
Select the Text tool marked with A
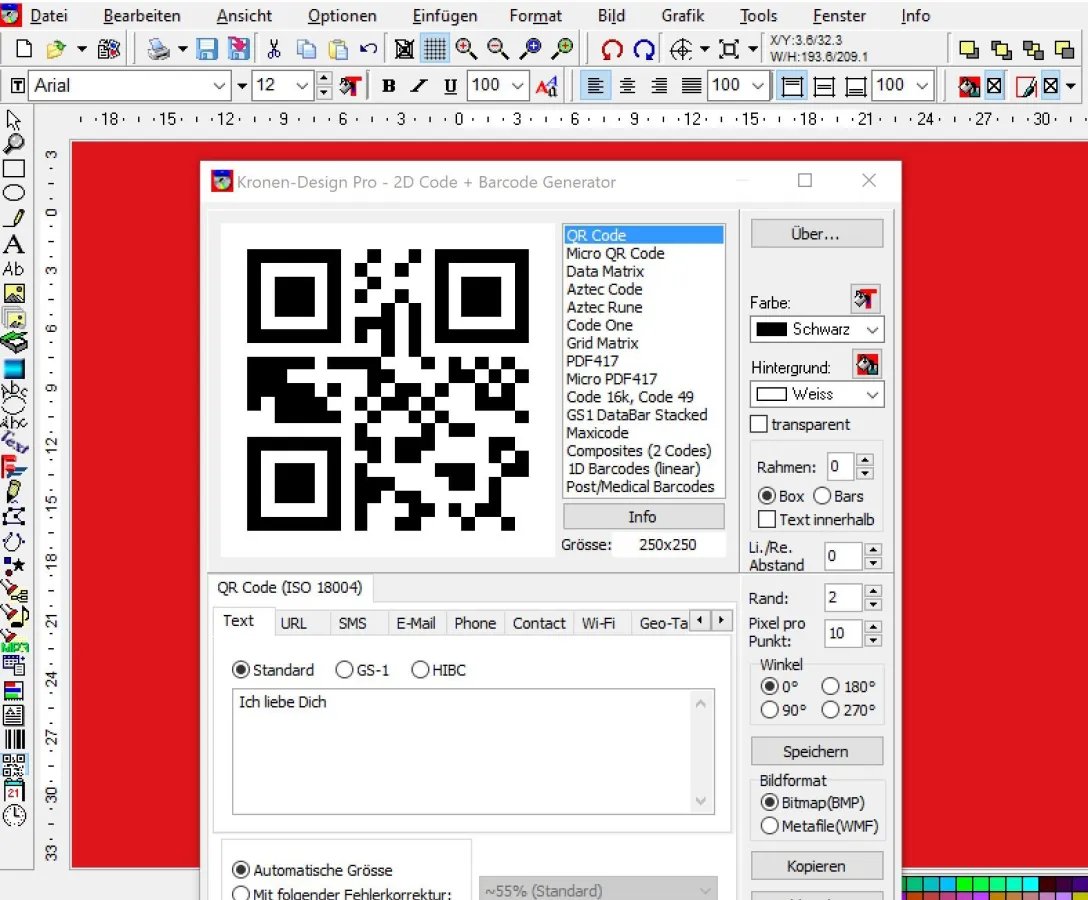tap(14, 243)
